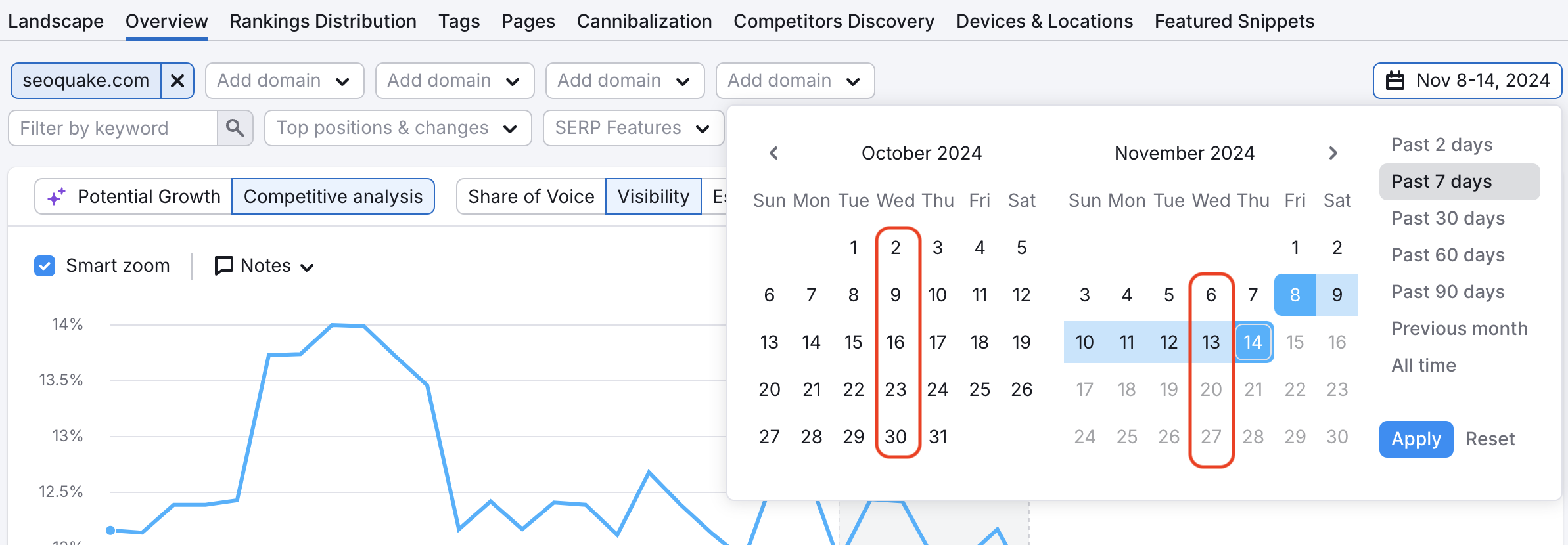This screenshot has height=545, width=1568.
Task: Switch to the Landscape tab
Action: [55, 21]
